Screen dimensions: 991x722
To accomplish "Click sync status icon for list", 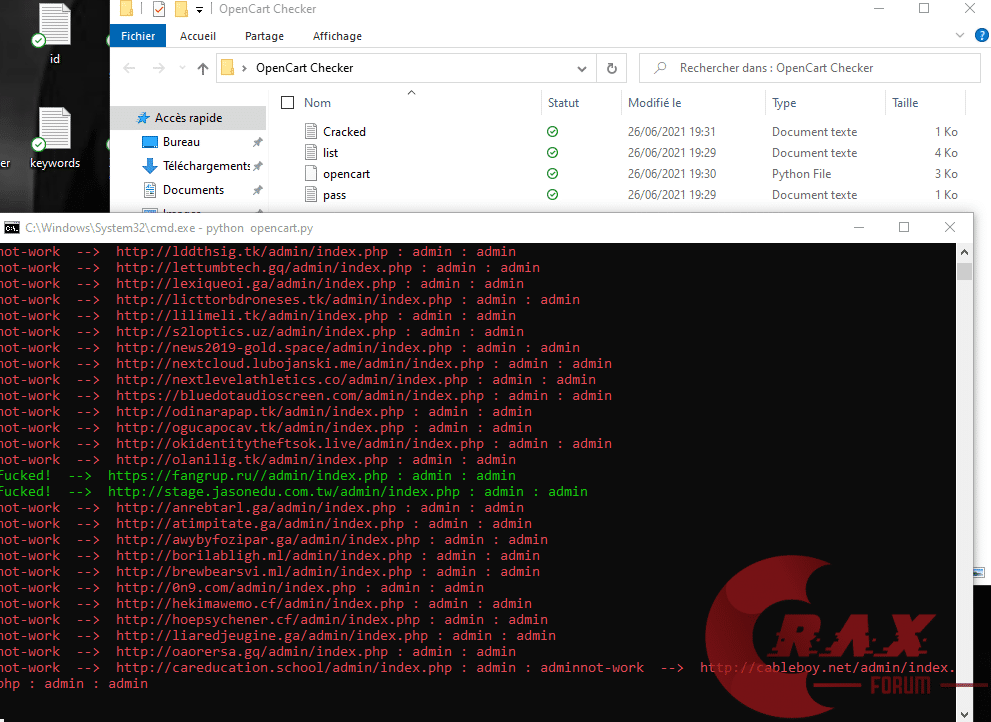I will (552, 152).
